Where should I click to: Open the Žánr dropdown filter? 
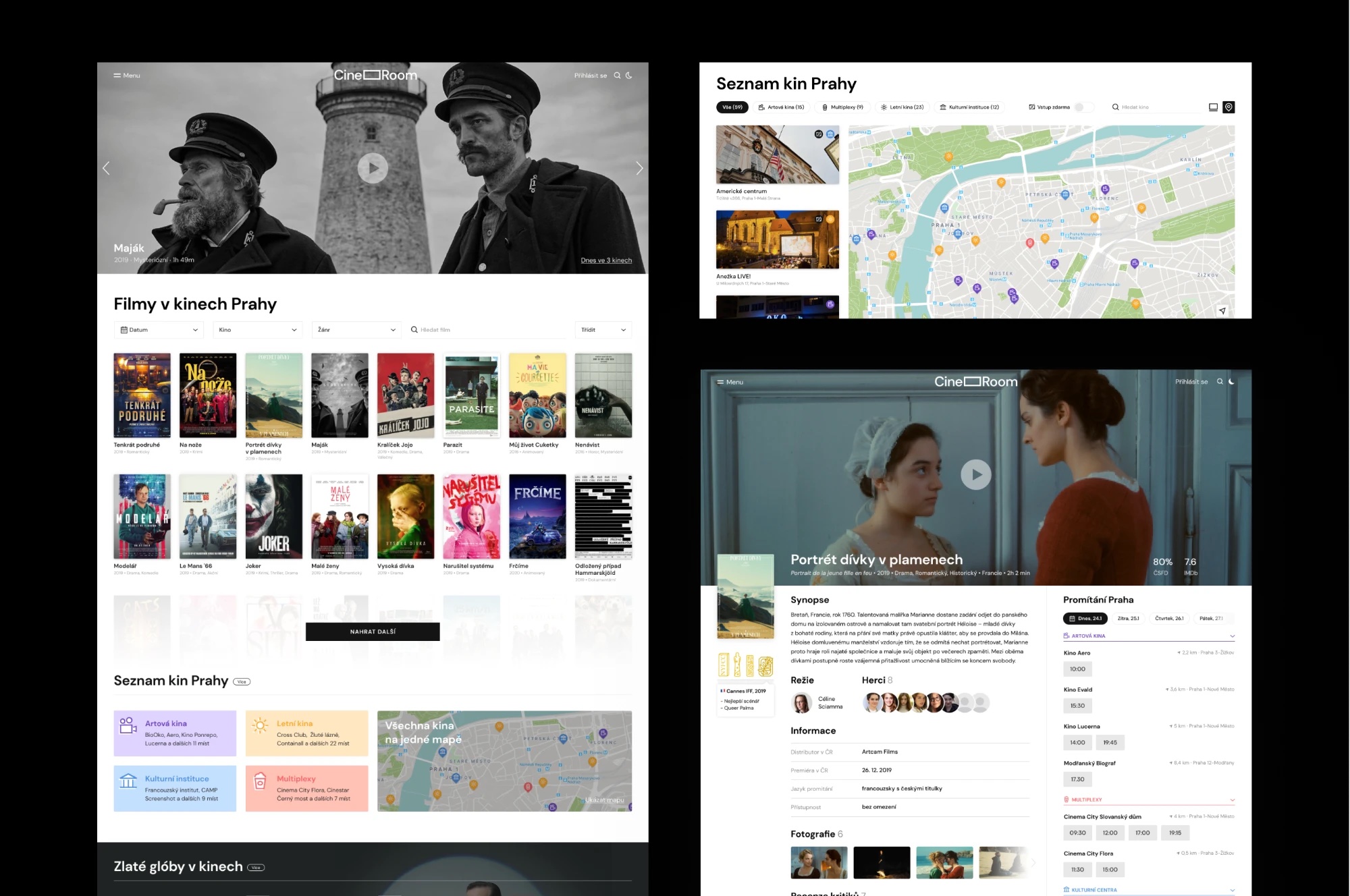tap(356, 330)
